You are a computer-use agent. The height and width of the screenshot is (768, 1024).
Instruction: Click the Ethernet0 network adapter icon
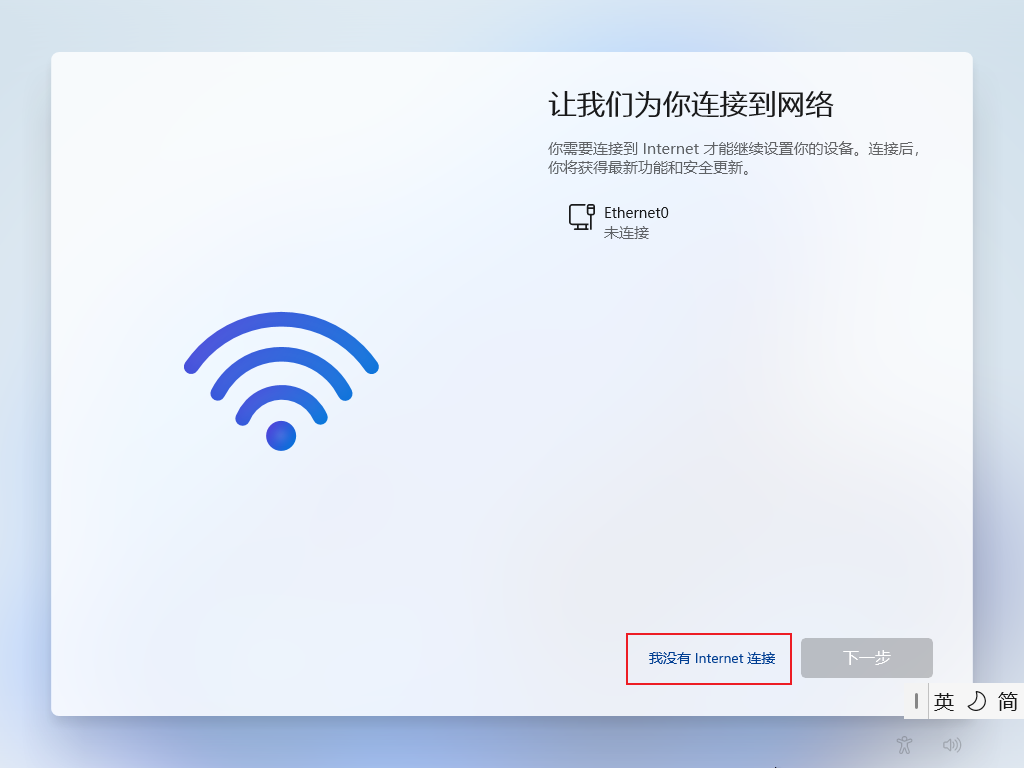coord(581,217)
